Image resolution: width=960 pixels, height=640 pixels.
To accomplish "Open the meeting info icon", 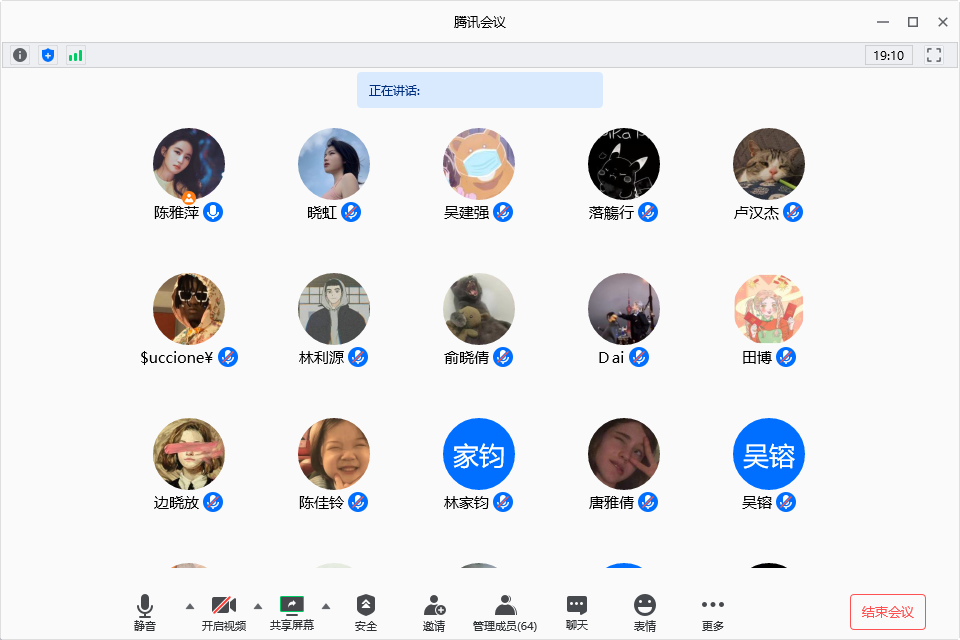I will coord(20,55).
